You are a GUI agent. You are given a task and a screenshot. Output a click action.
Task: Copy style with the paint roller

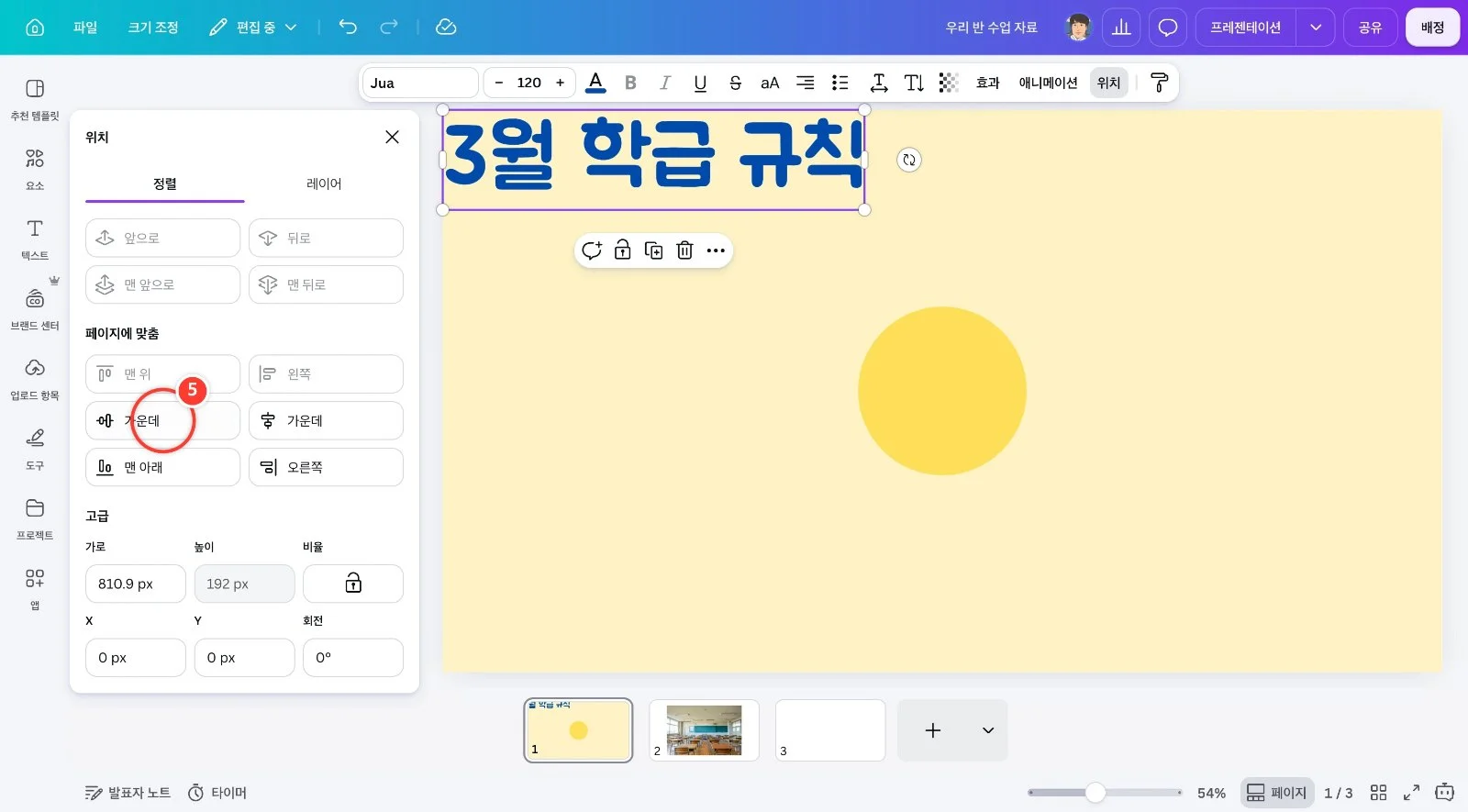1159,83
